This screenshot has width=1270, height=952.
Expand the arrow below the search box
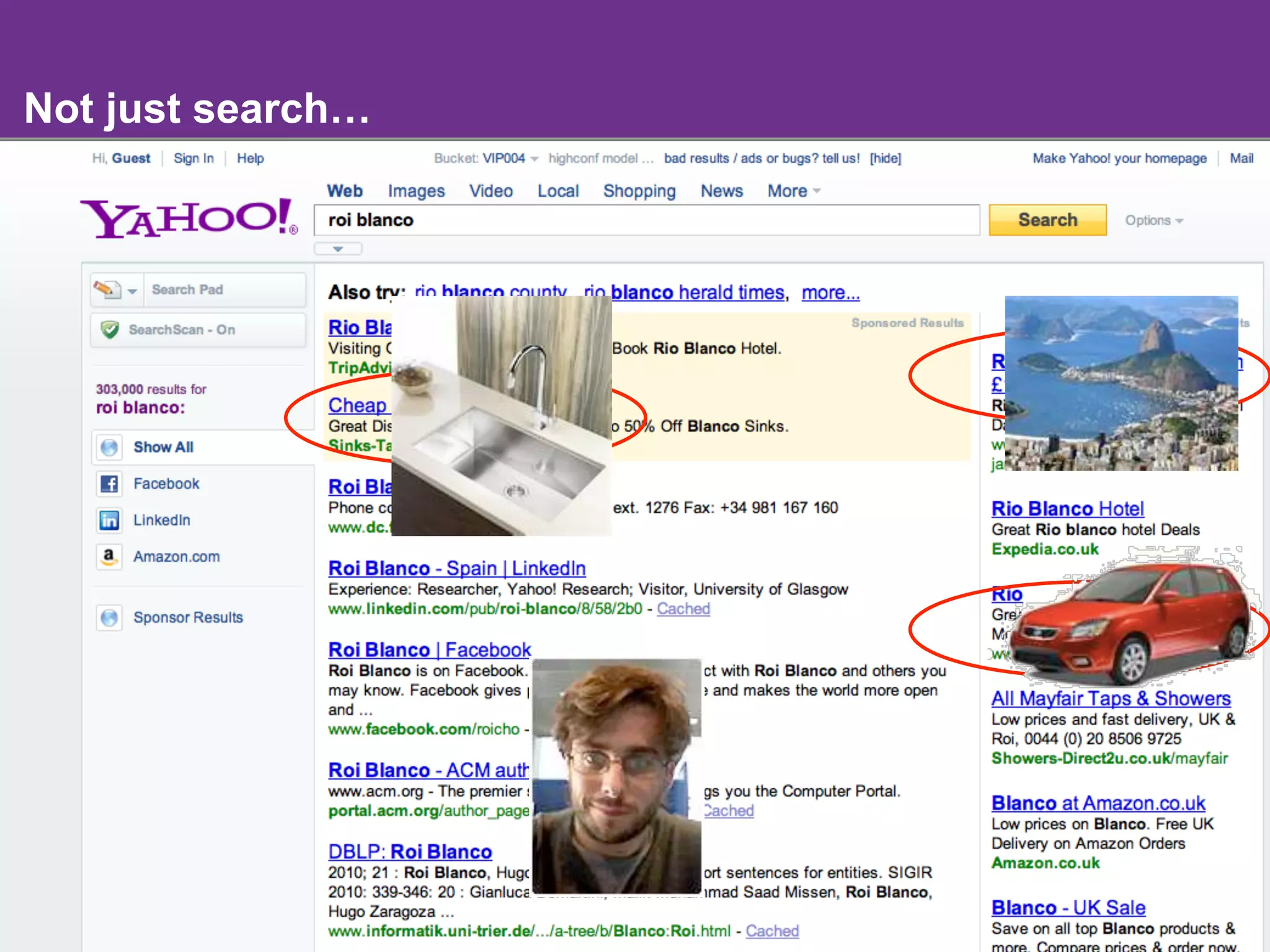click(x=338, y=249)
